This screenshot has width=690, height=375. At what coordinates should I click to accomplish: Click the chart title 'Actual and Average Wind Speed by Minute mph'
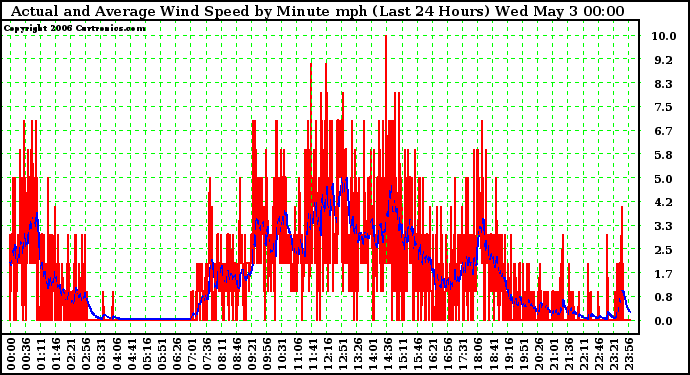coord(189,11)
